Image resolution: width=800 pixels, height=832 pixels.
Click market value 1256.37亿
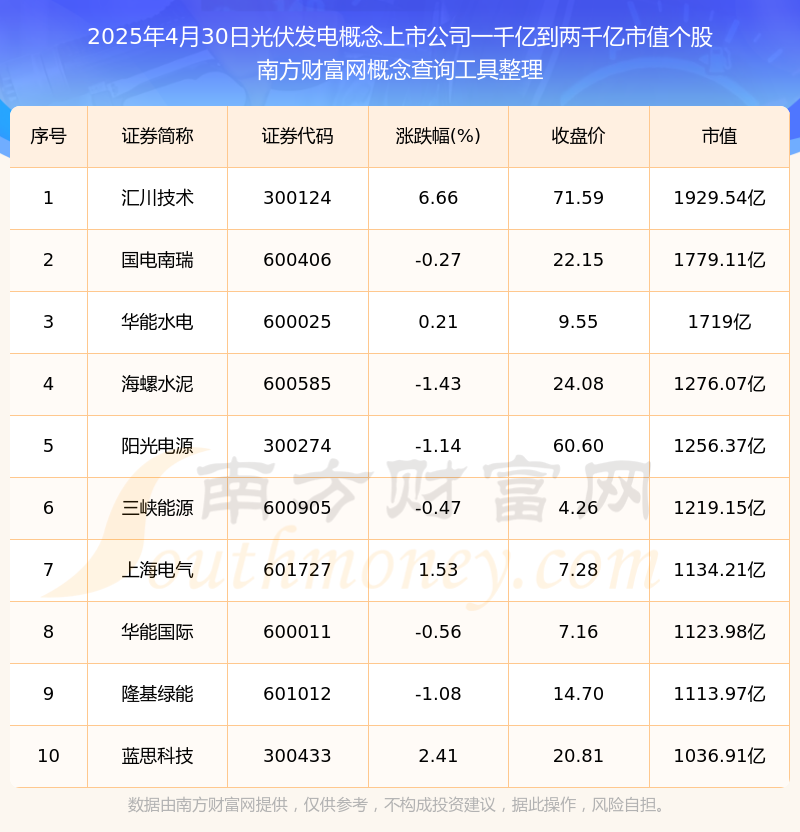point(719,446)
